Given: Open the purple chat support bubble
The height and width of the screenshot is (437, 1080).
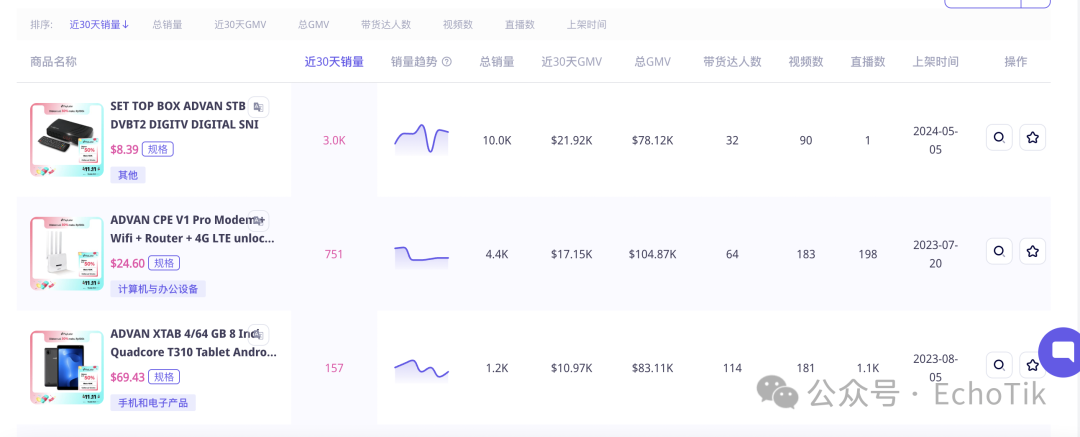Looking at the screenshot, I should click(1060, 351).
